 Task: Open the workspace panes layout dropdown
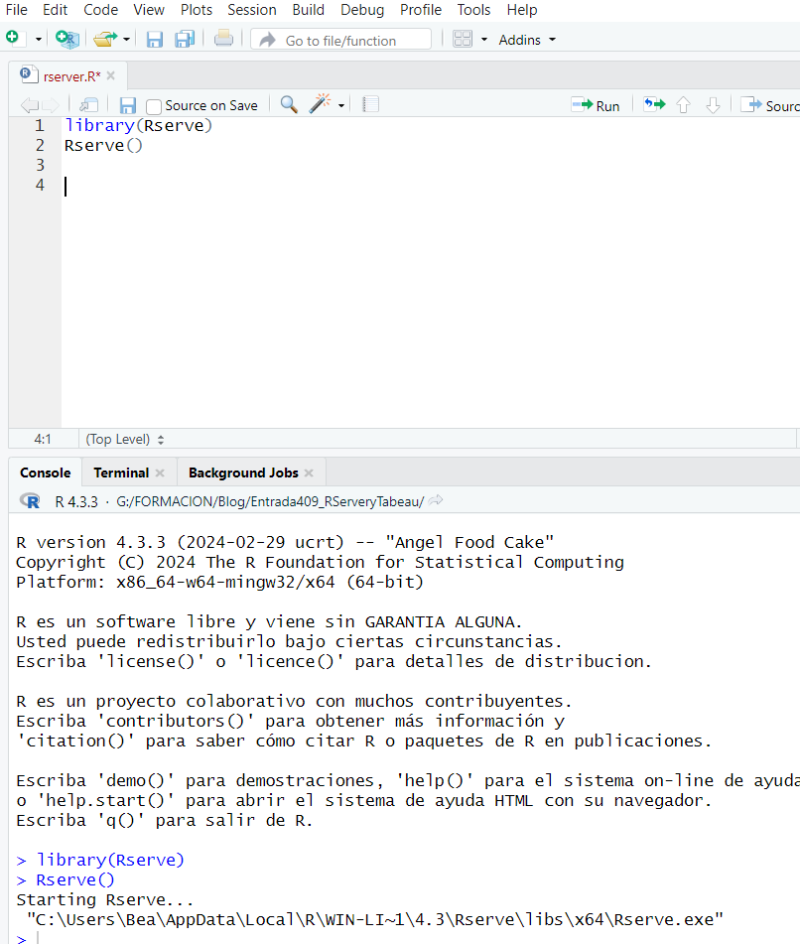pyautogui.click(x=484, y=40)
